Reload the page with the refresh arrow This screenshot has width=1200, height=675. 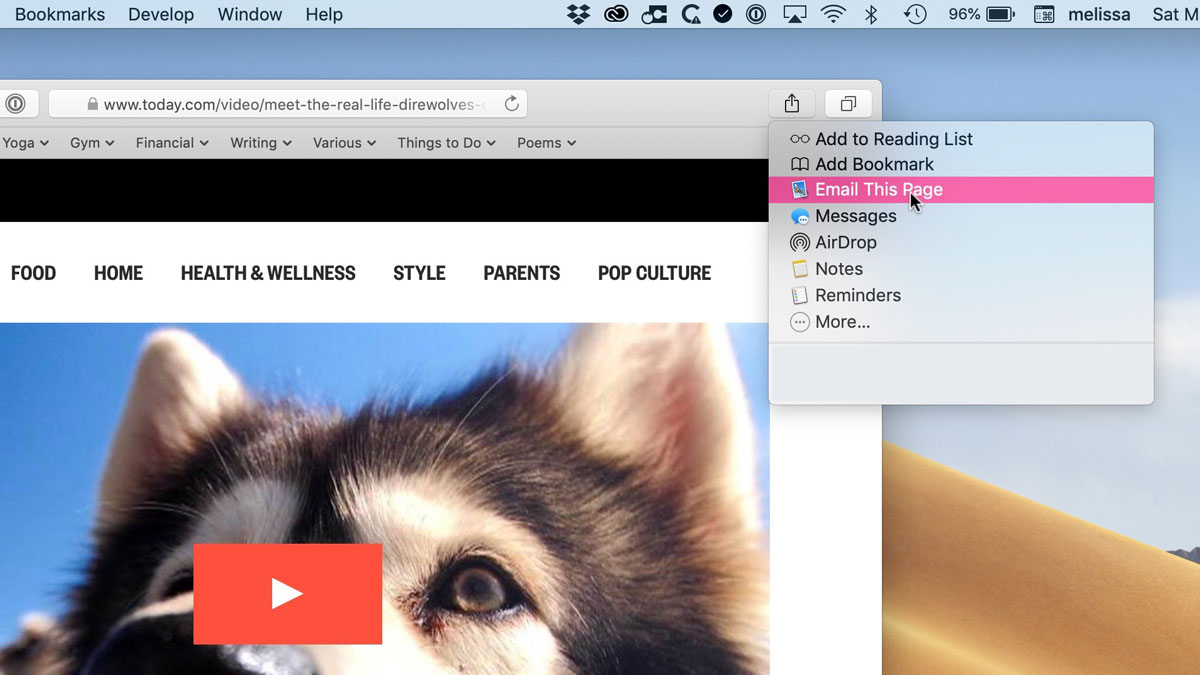[x=511, y=104]
